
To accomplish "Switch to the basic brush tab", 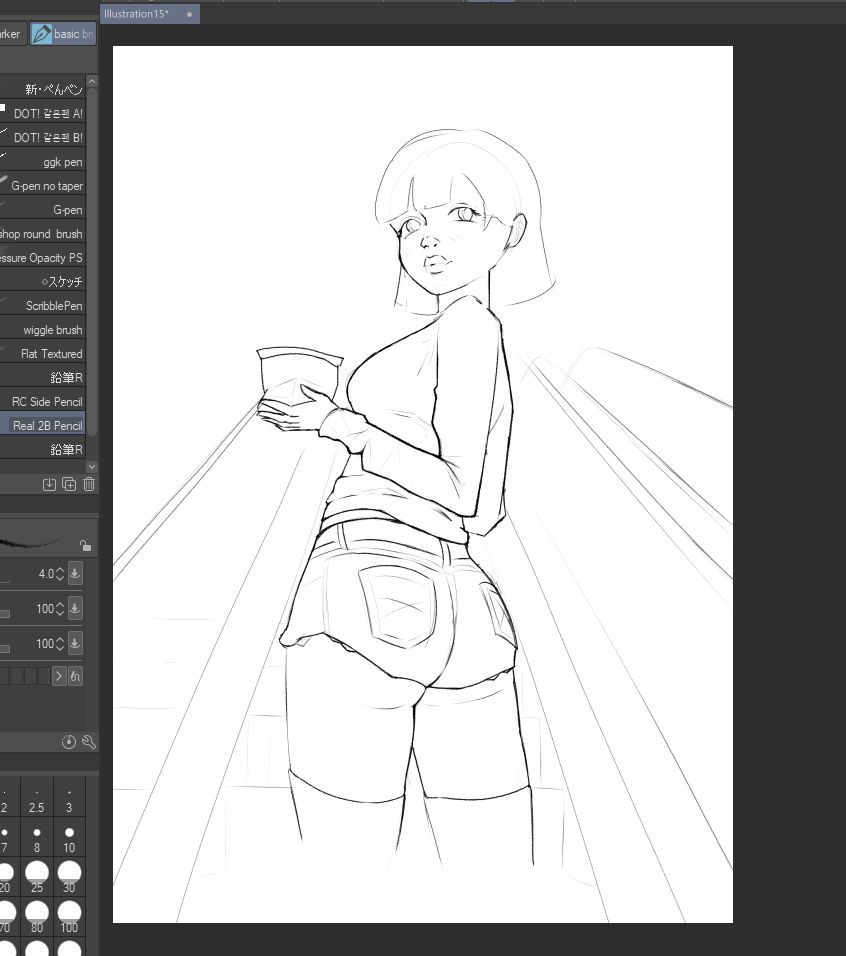I will (x=62, y=33).
